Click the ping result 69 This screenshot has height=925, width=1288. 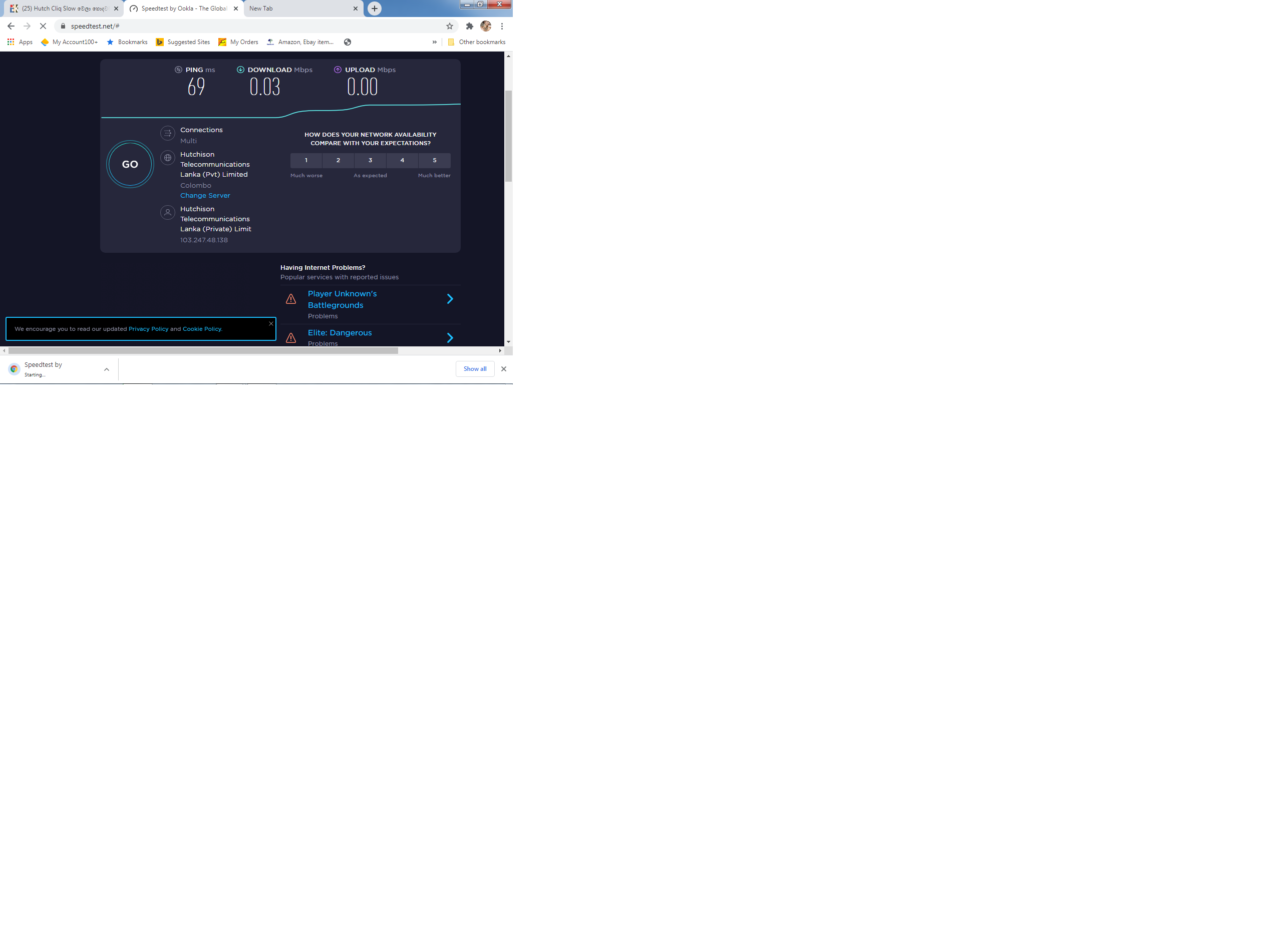(196, 87)
